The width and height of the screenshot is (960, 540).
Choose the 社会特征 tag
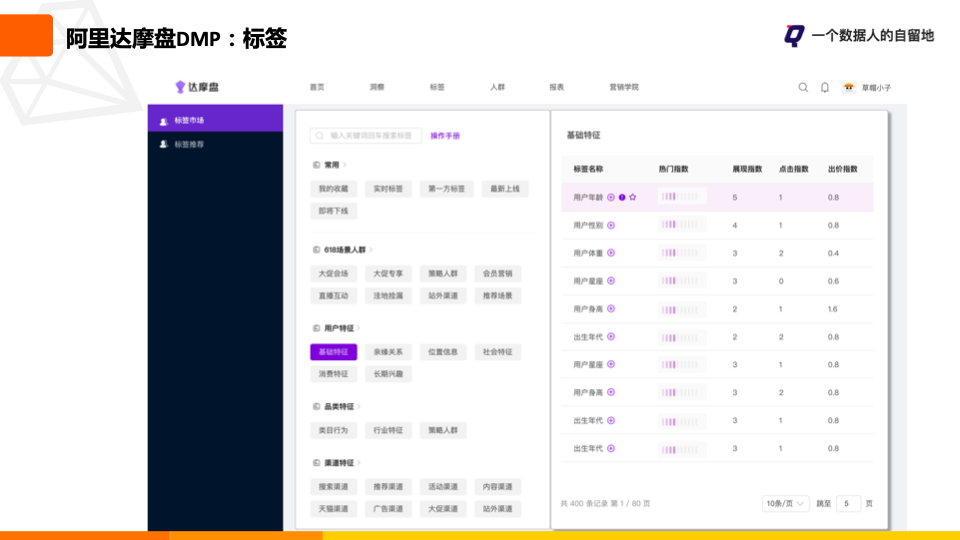(497, 352)
